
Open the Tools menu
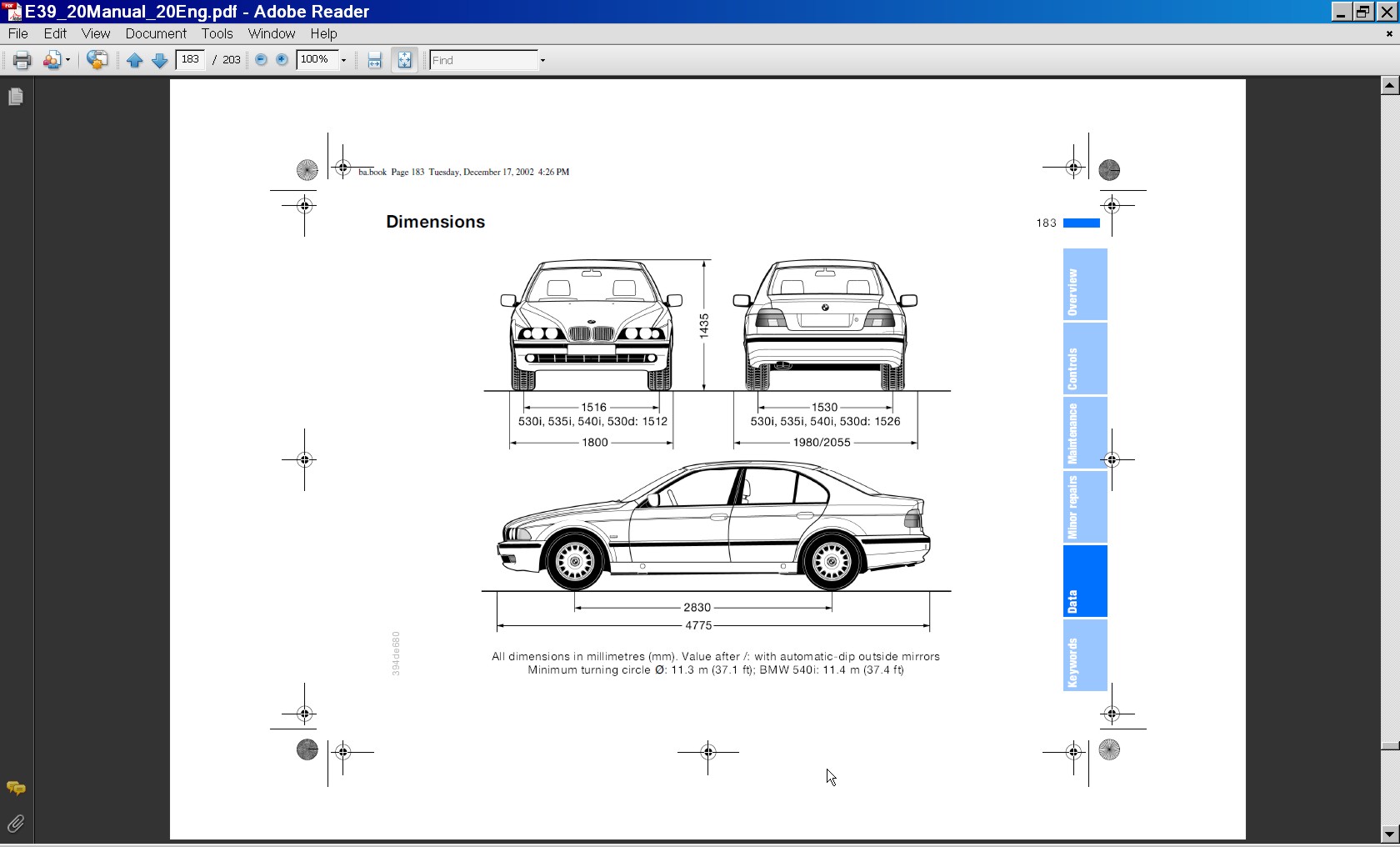click(x=217, y=34)
